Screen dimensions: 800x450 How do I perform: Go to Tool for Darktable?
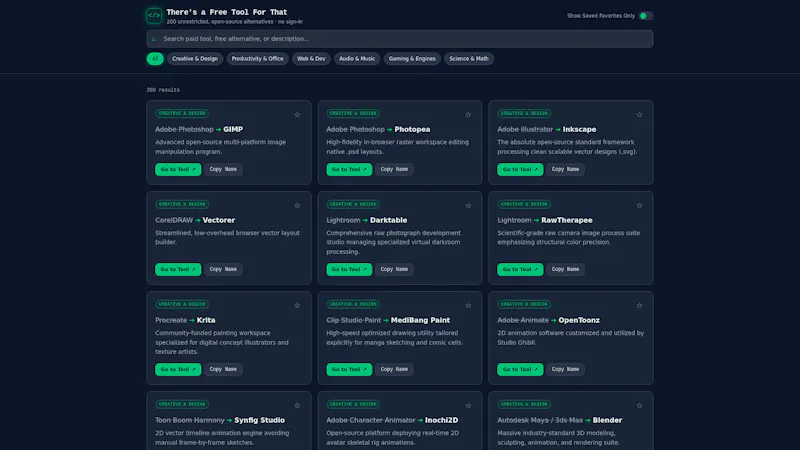(349, 269)
